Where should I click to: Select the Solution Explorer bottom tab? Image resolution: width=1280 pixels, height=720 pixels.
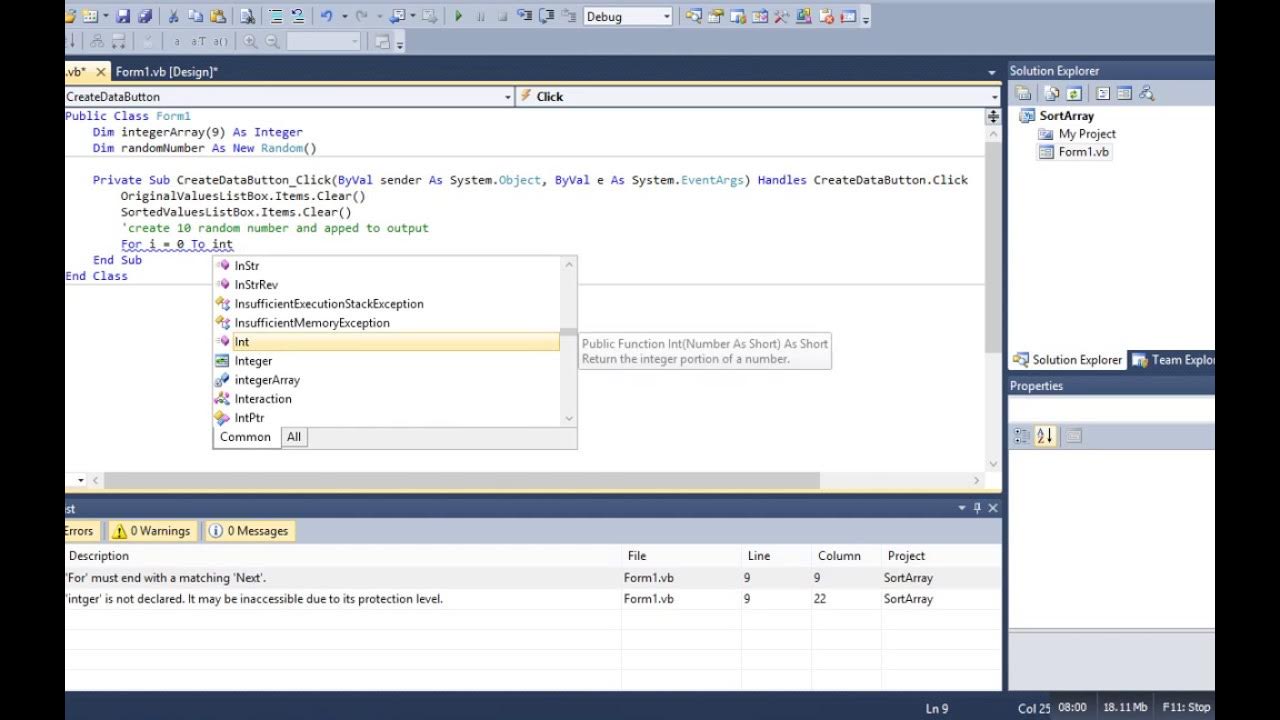pos(1068,360)
